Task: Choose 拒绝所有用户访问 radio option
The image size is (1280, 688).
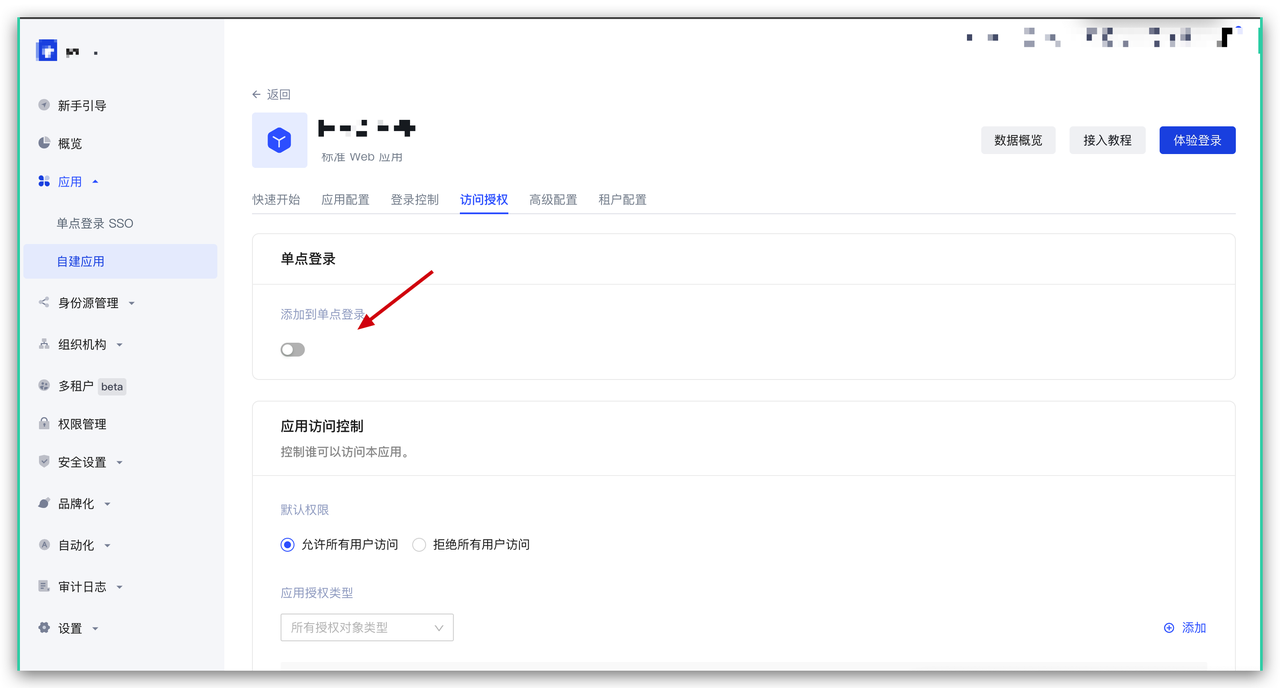Action: tap(421, 545)
